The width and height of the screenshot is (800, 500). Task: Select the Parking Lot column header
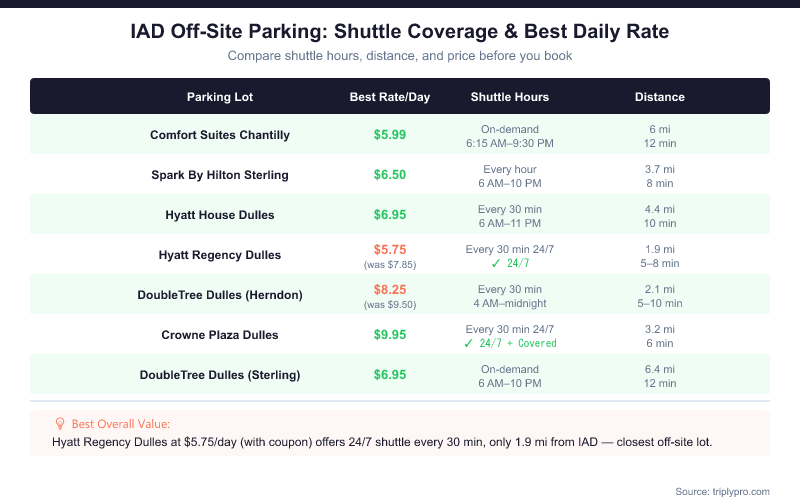click(x=220, y=97)
